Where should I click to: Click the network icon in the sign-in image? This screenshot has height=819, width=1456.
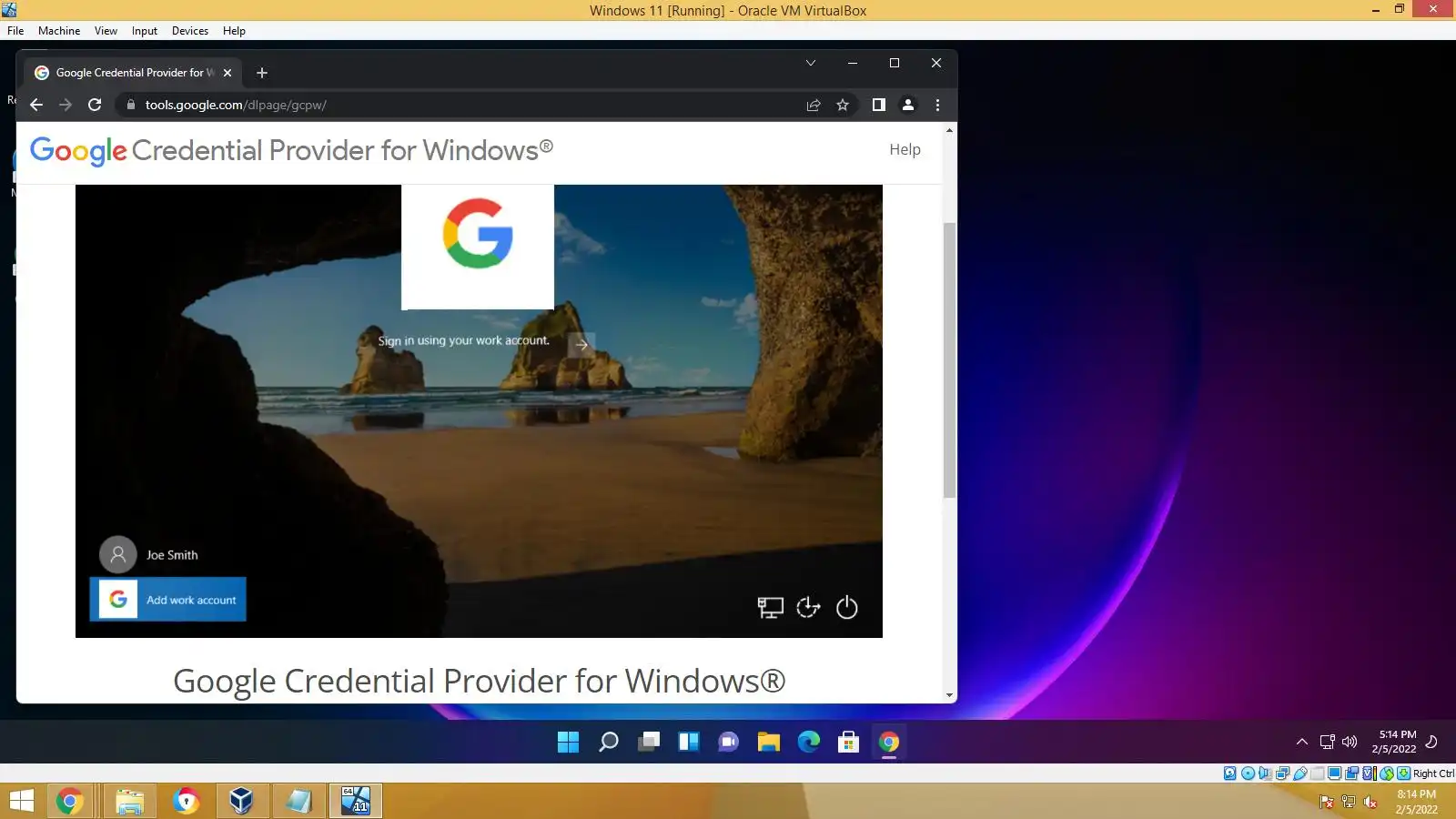coord(770,607)
